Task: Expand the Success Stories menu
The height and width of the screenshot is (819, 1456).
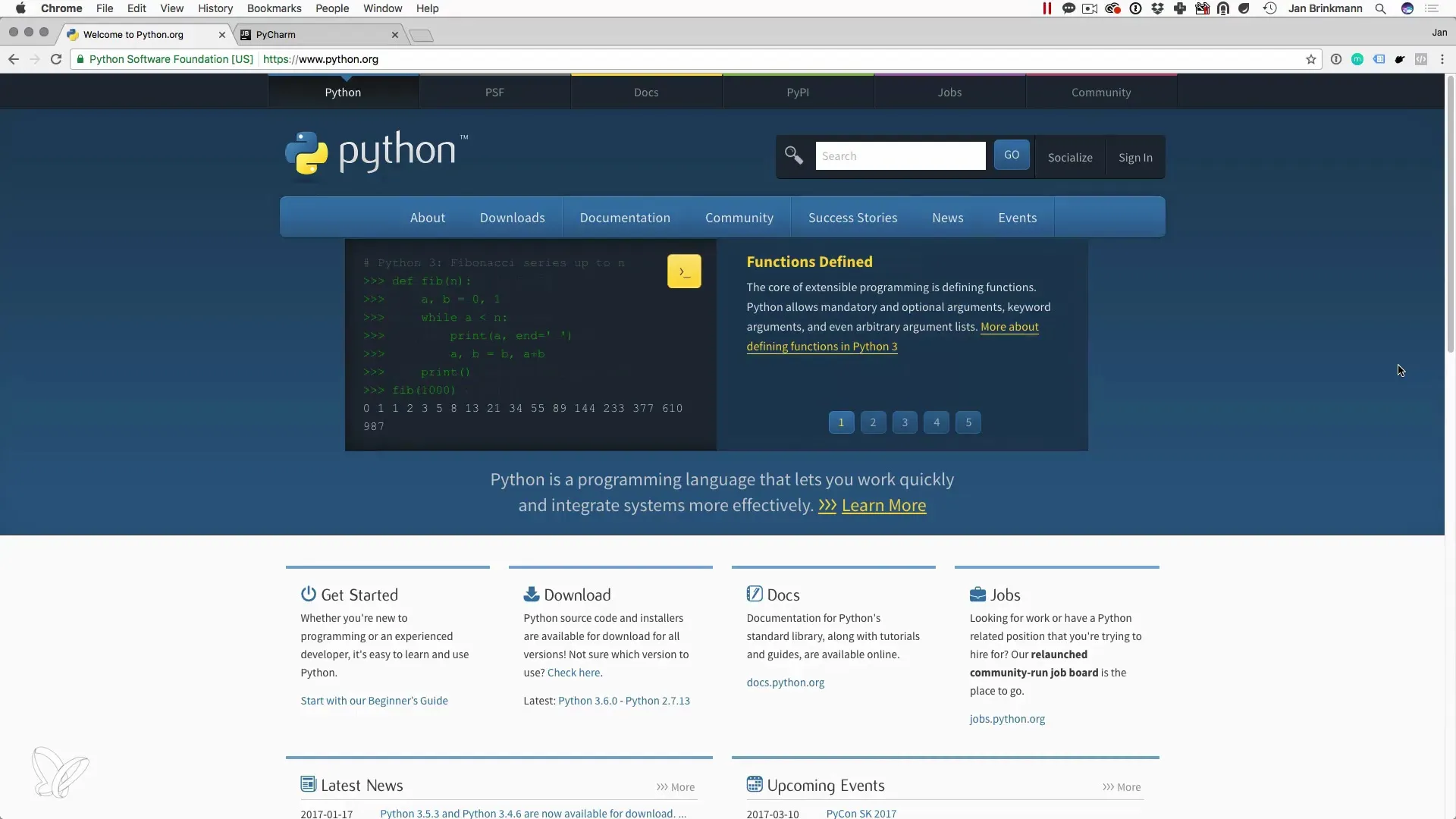Action: [852, 218]
